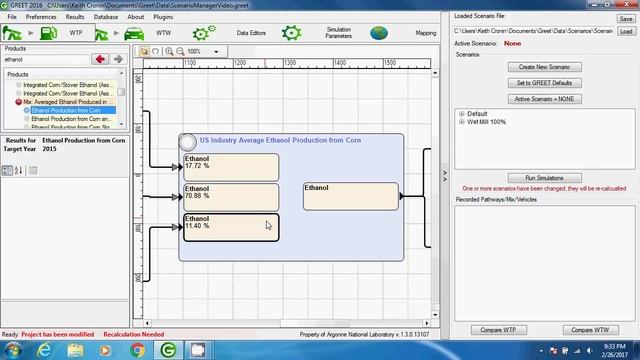
Task: Open the Preferences menu
Action: 41,17
